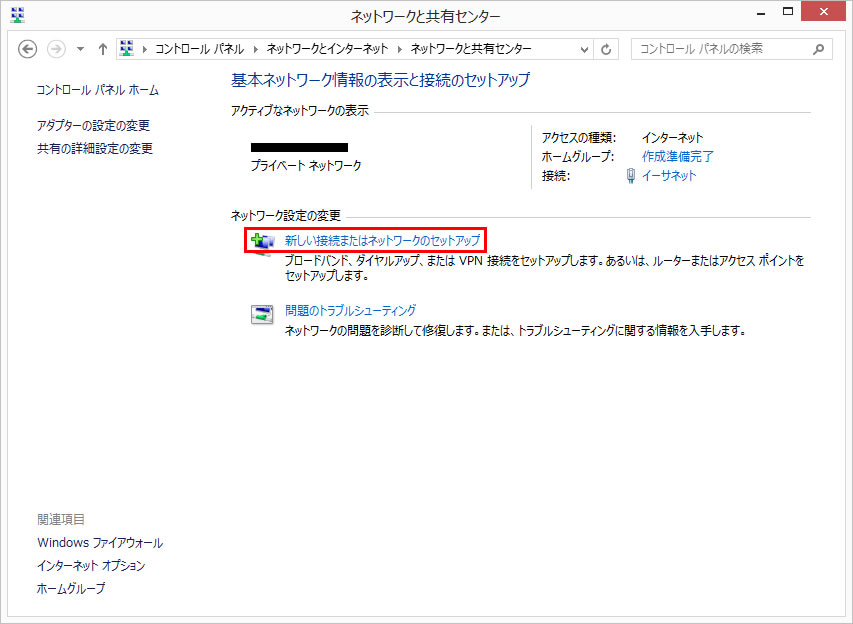Go up one level with the Up arrow
The width and height of the screenshot is (853, 624).
click(102, 49)
